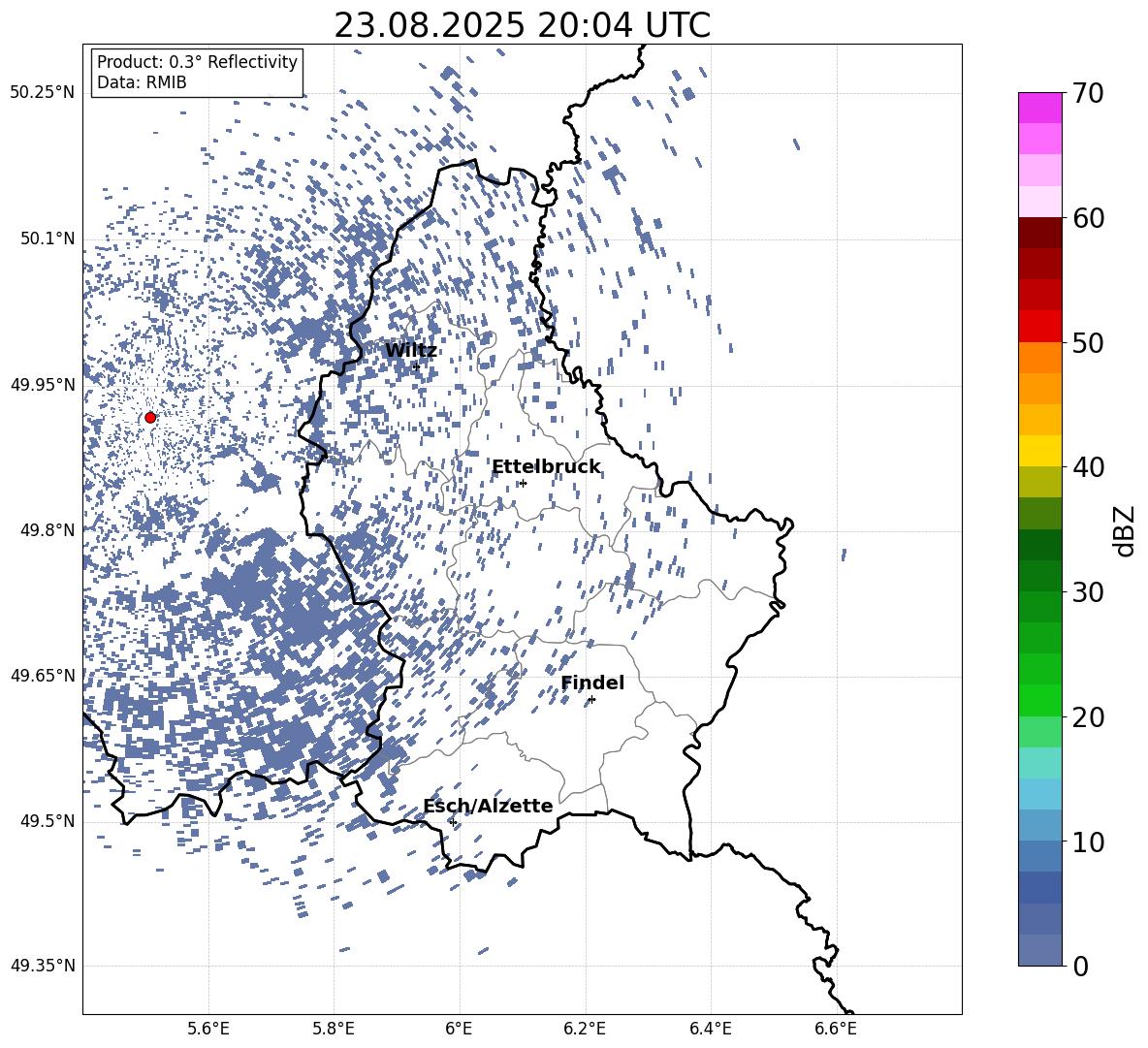Click the bright red colorbar segment above 50
Viewport: 1148px width, 1048px height.
pyautogui.click(x=1040, y=327)
